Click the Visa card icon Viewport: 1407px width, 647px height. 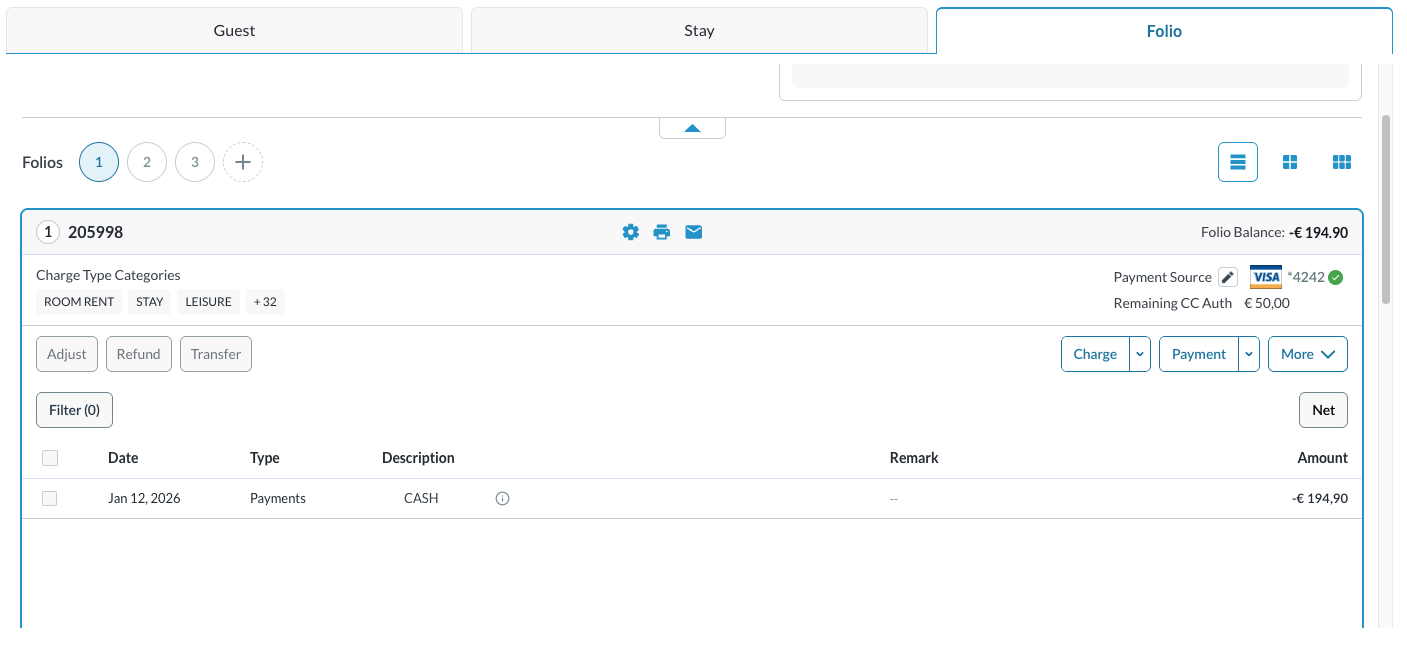pos(1265,276)
